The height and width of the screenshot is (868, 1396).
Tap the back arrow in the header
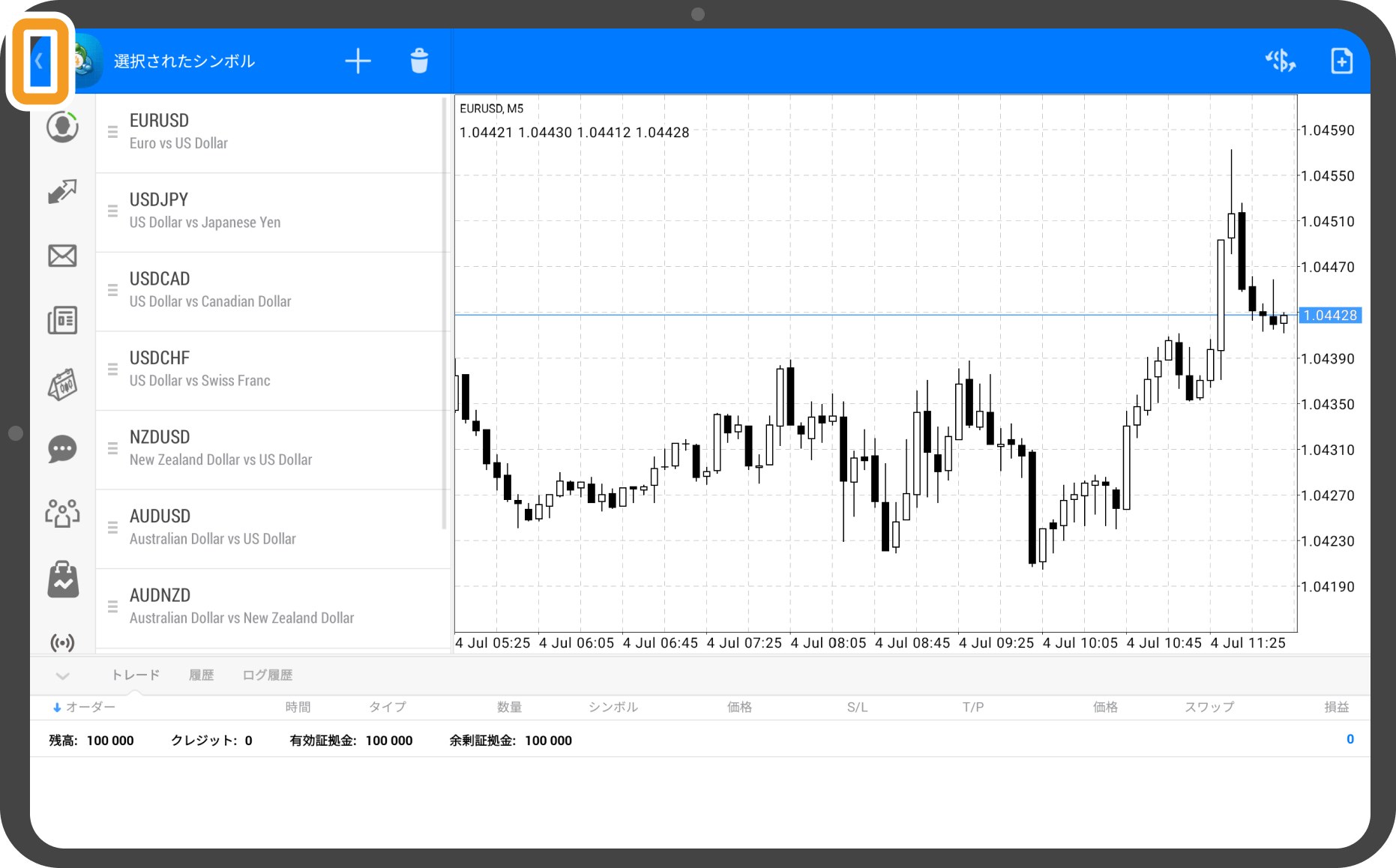40,61
